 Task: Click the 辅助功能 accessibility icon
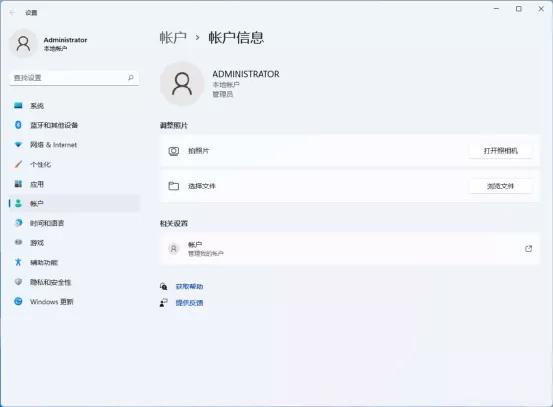(x=18, y=262)
